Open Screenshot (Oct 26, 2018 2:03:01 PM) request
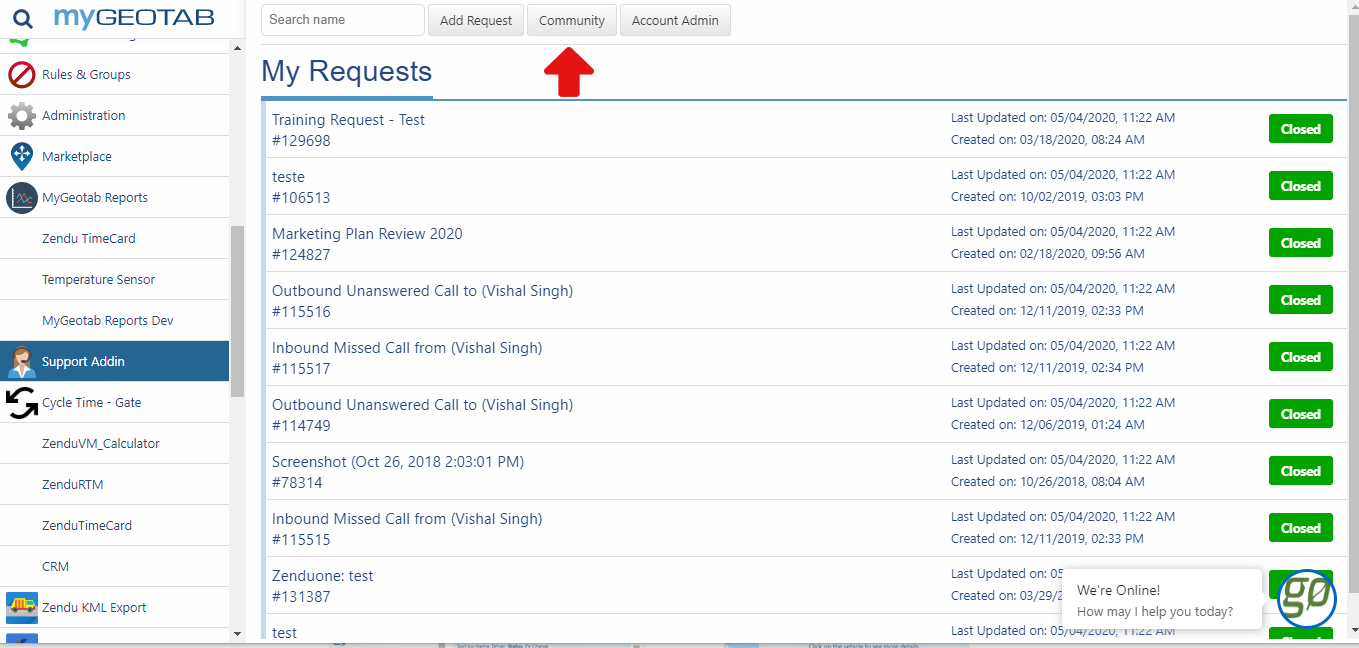Image resolution: width=1359 pixels, height=648 pixels. click(x=398, y=462)
